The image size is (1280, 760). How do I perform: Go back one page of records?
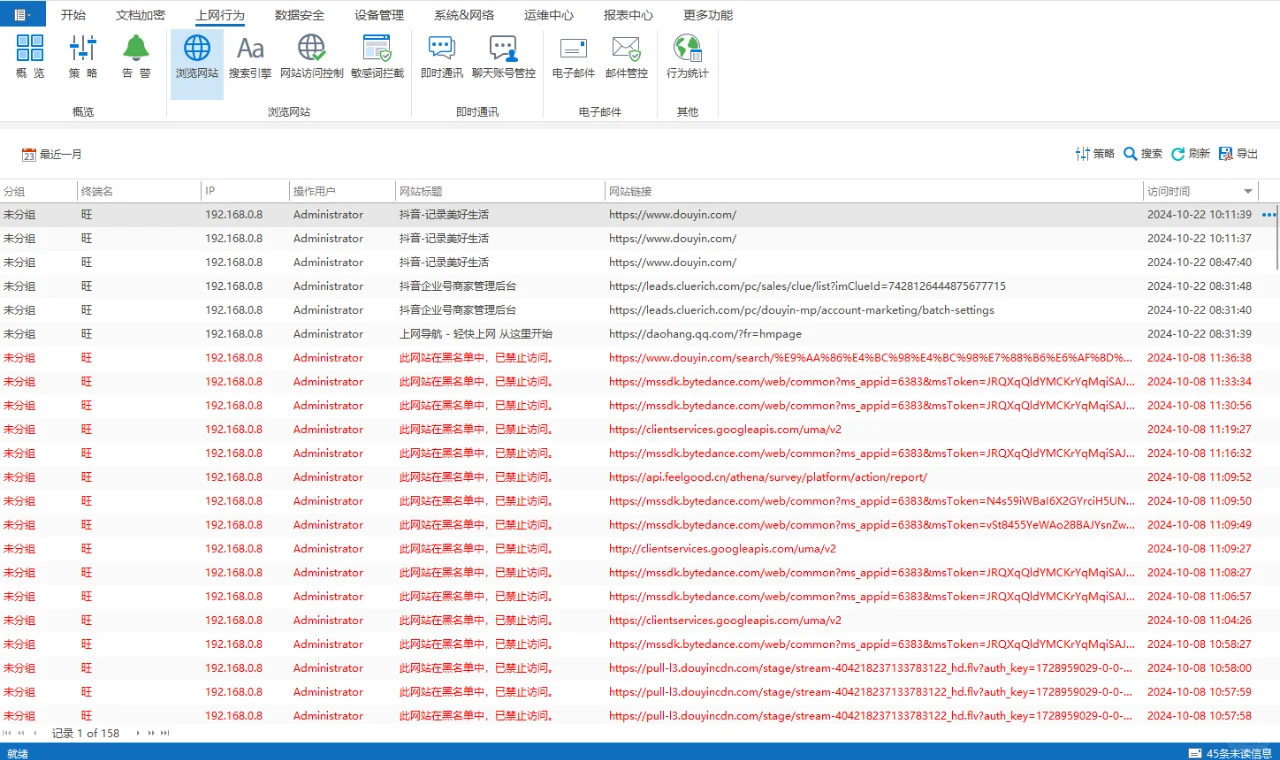click(x=21, y=733)
